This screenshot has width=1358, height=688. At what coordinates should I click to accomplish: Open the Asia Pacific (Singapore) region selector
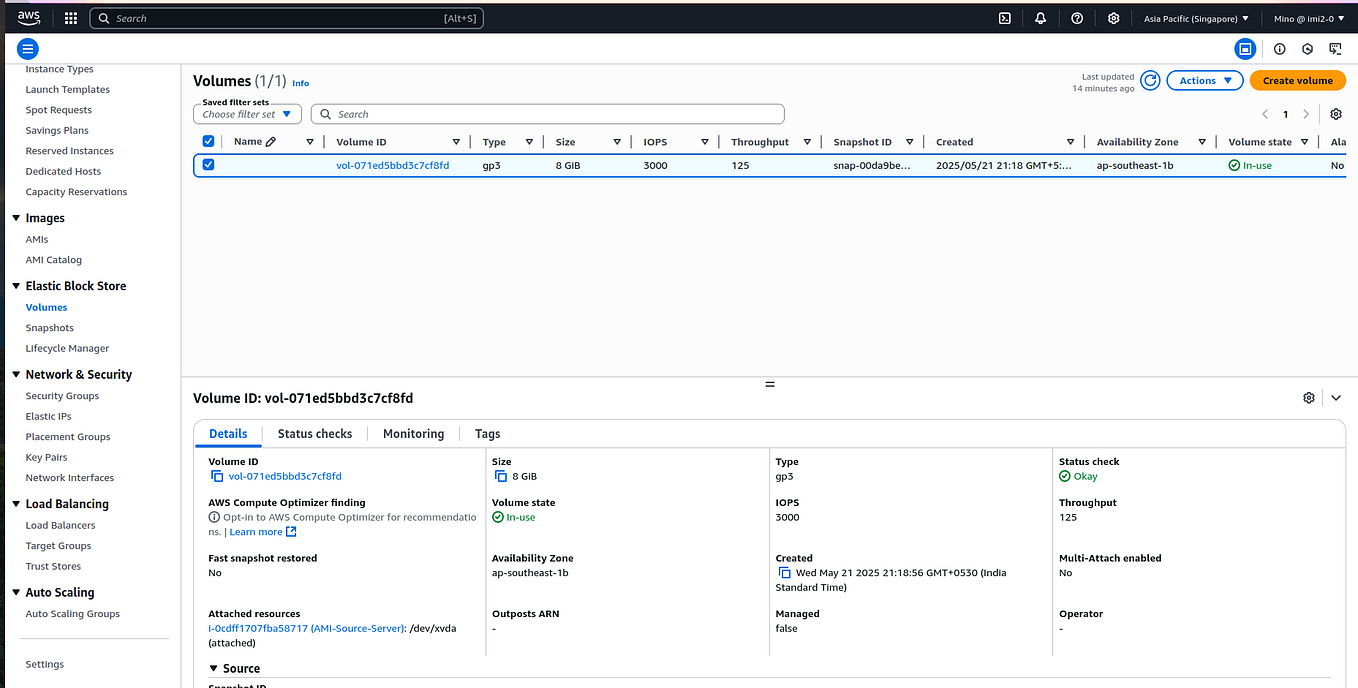point(1195,17)
